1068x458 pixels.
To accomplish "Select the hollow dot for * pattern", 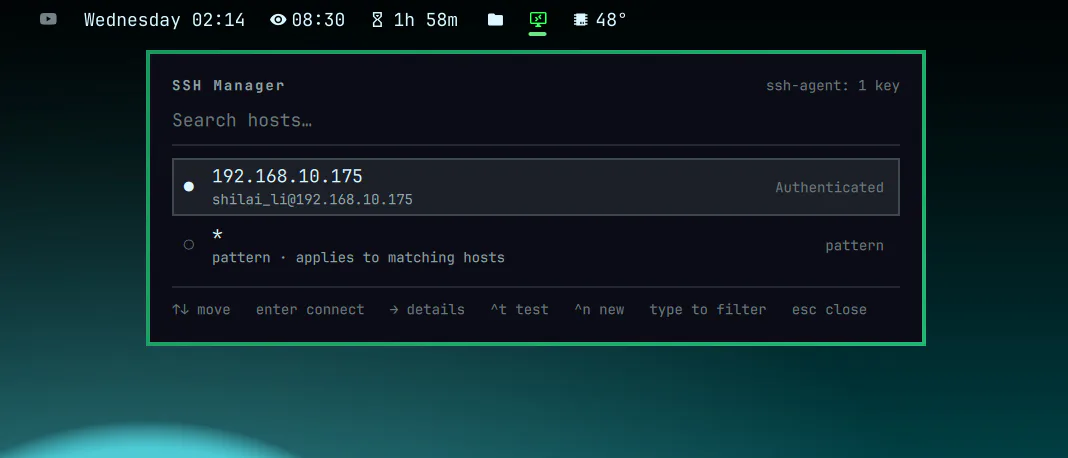I will pyautogui.click(x=189, y=245).
